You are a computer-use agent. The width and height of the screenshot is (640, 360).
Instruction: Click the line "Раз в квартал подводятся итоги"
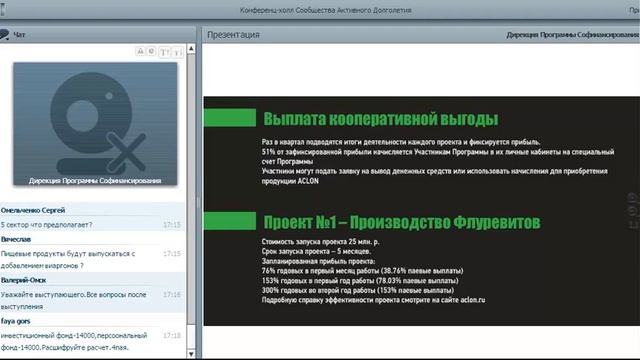[x=401, y=142]
